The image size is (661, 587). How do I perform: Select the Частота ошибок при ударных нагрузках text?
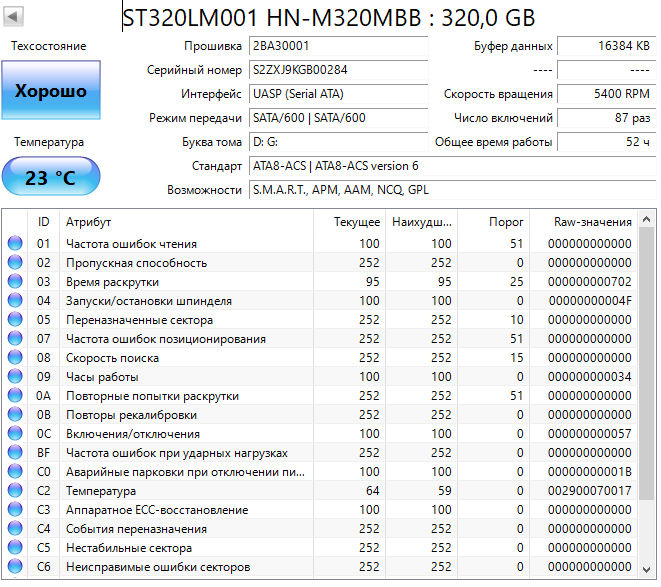point(177,453)
